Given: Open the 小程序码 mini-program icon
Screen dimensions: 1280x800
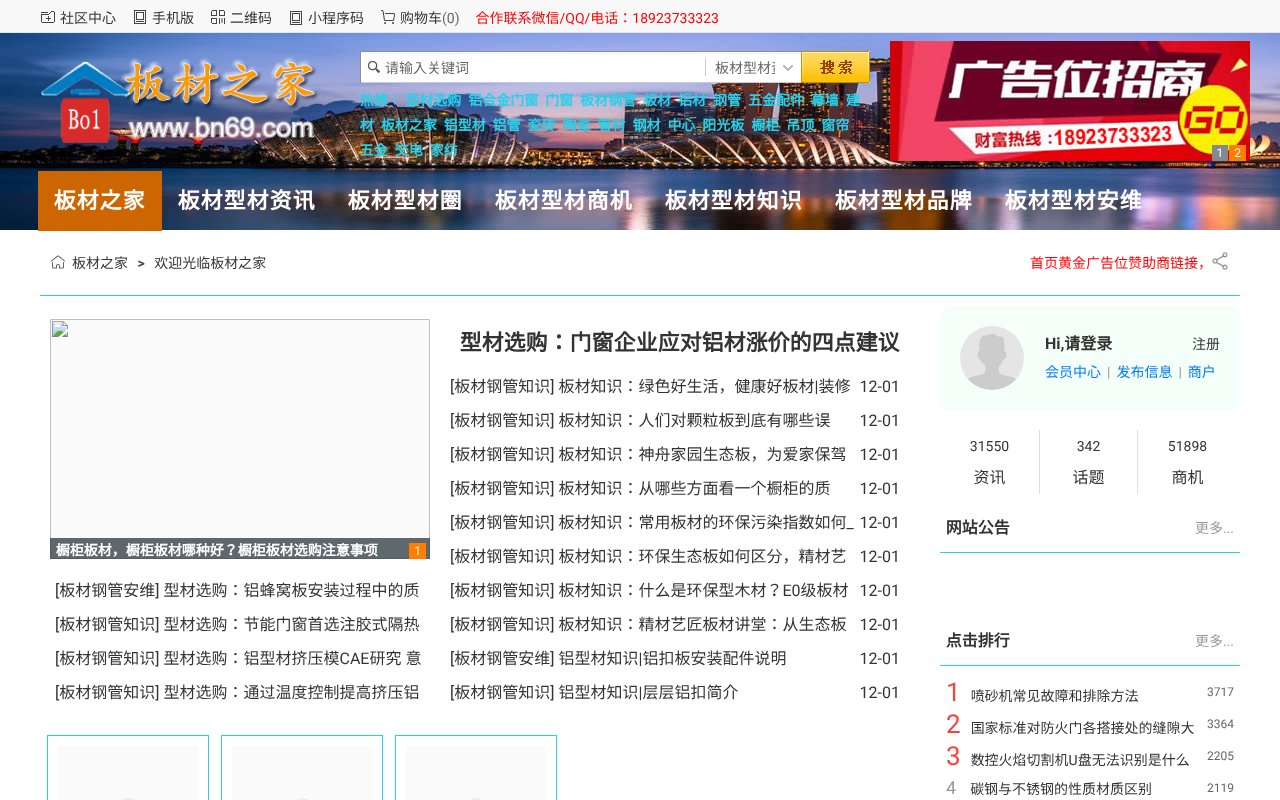Looking at the screenshot, I should coord(295,17).
